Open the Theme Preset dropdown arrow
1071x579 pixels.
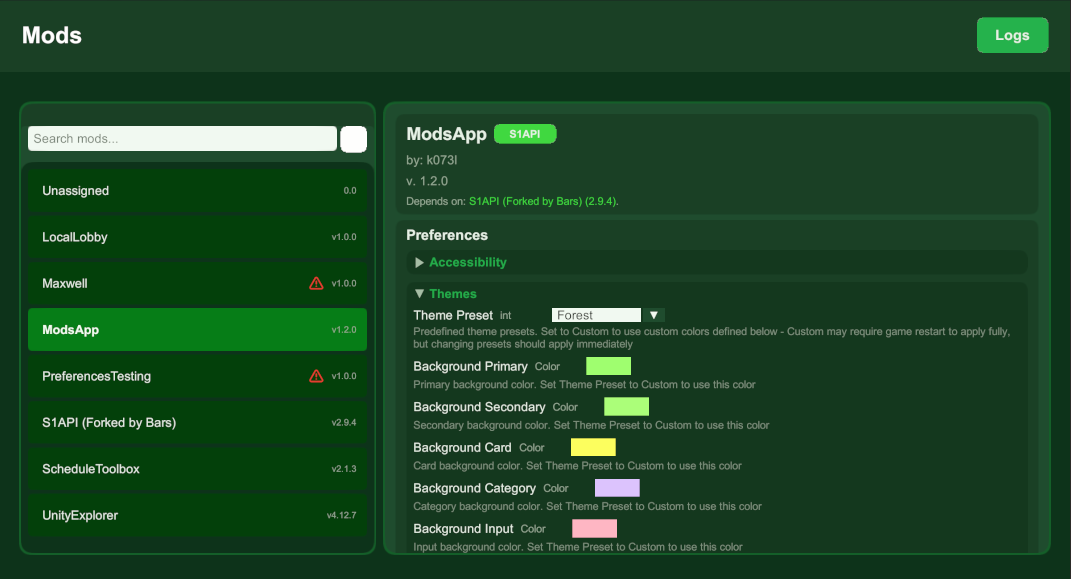(x=656, y=314)
